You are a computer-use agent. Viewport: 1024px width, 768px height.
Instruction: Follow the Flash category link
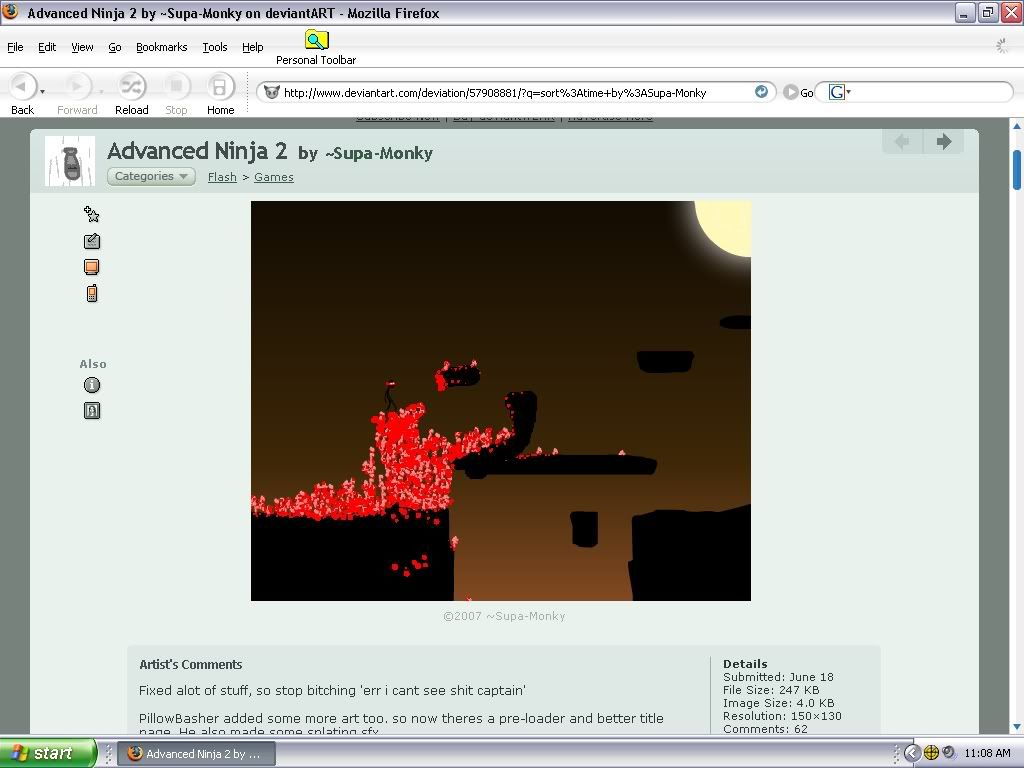click(222, 177)
